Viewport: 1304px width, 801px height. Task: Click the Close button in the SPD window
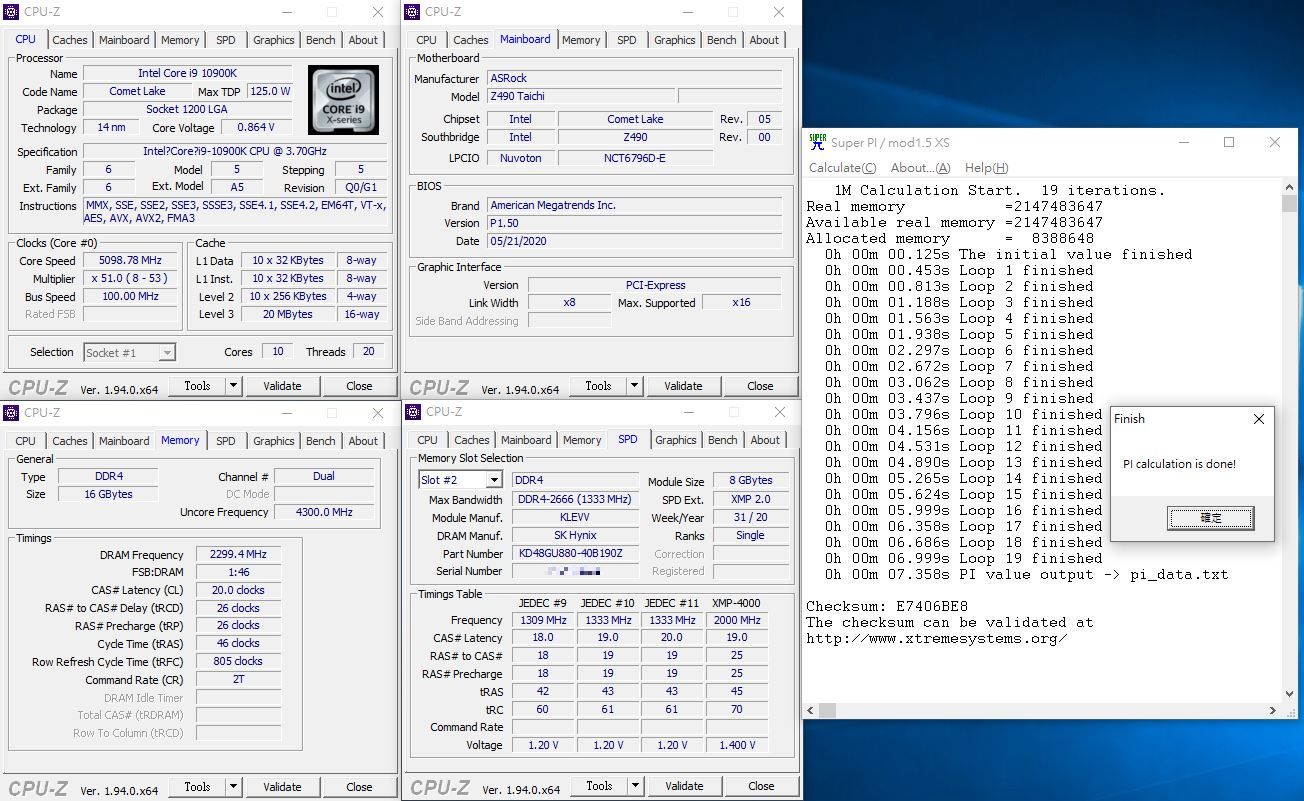pyautogui.click(x=761, y=786)
